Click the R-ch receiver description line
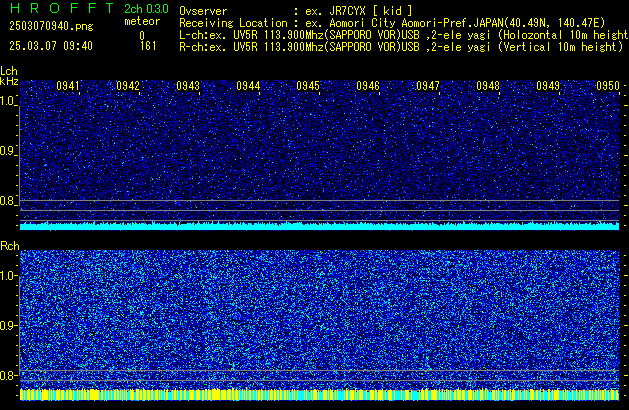The width and height of the screenshot is (629, 410). click(401, 47)
